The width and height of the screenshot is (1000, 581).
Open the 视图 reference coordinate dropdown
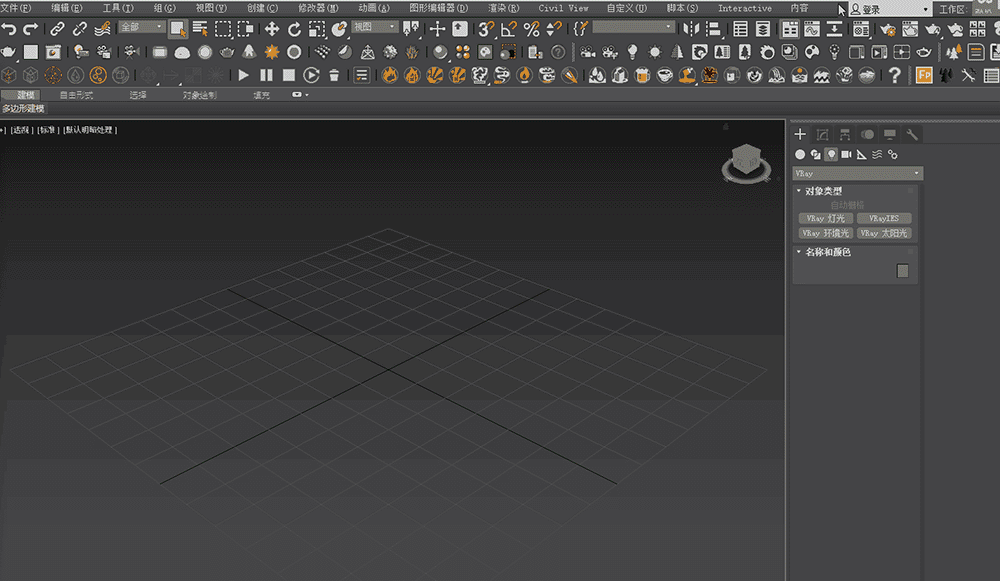[x=376, y=27]
